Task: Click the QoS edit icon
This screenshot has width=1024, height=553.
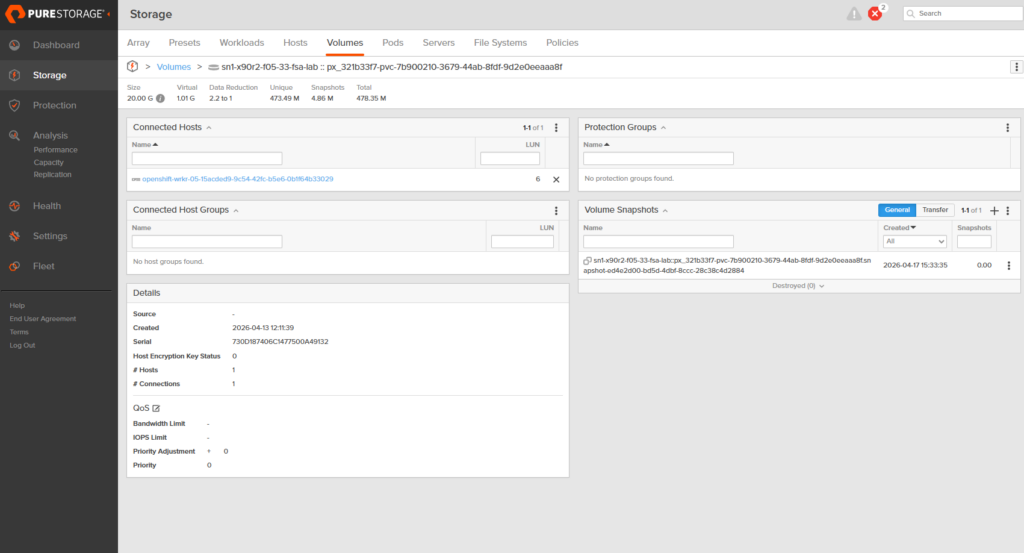Action: [x=156, y=408]
